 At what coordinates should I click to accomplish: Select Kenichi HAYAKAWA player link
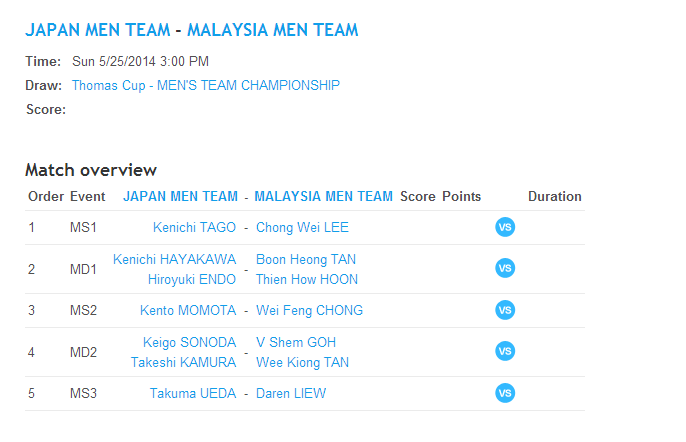tap(174, 259)
